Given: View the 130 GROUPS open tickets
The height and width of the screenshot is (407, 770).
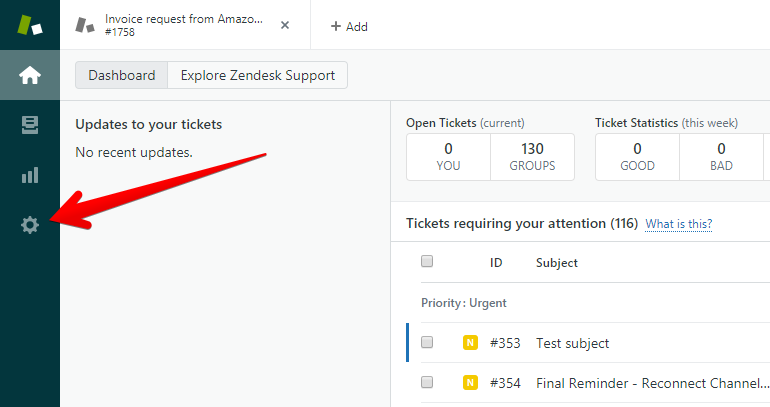Looking at the screenshot, I should coord(532,157).
